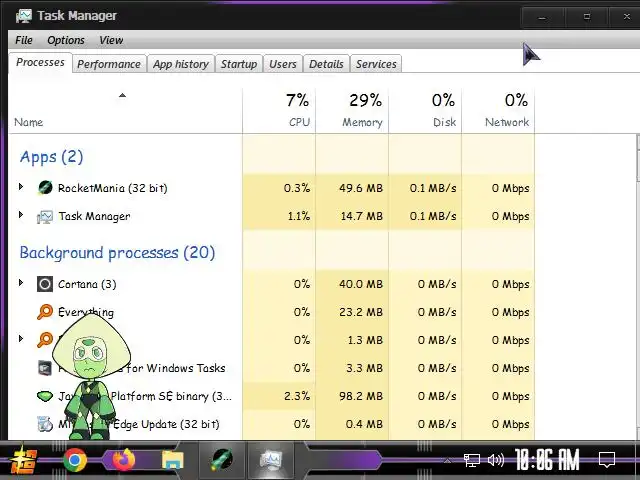640x480 pixels.
Task: Click the Apps (2) group heading
Action: click(x=51, y=157)
